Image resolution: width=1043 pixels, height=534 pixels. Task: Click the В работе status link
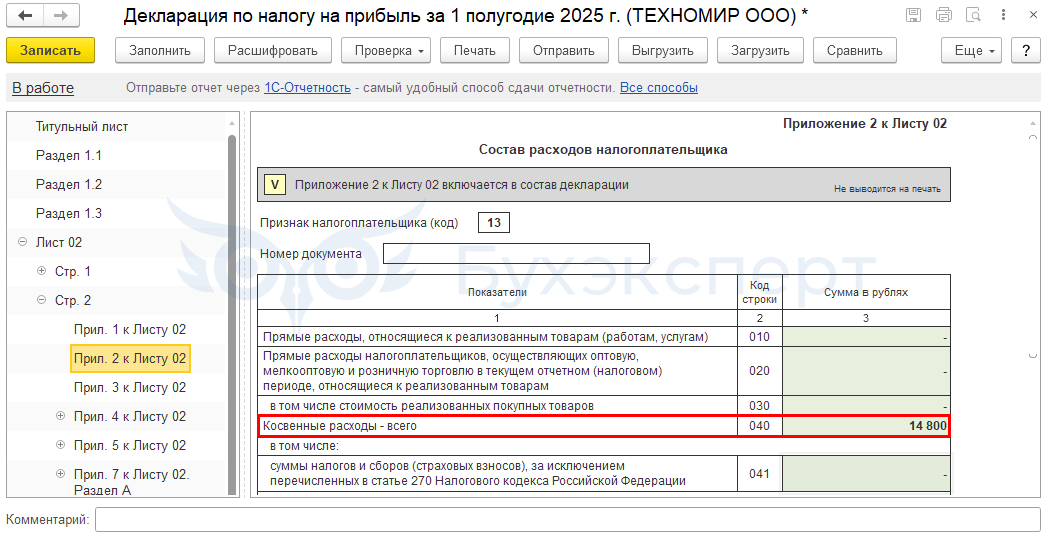click(x=43, y=88)
